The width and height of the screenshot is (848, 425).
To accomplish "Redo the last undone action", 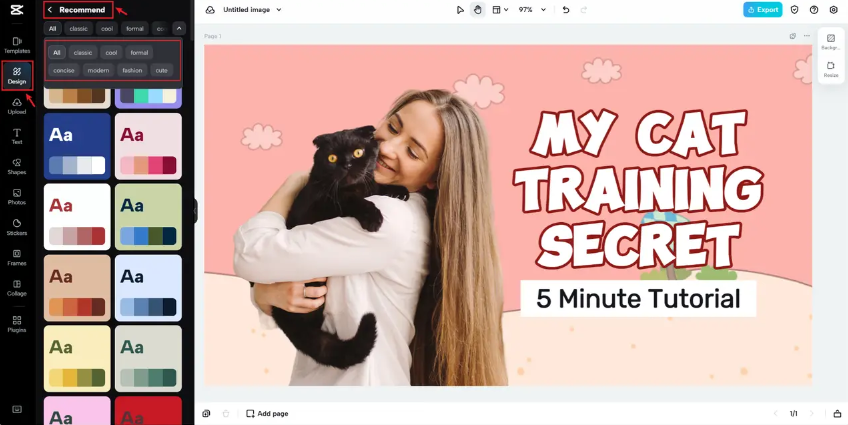I will coord(584,10).
